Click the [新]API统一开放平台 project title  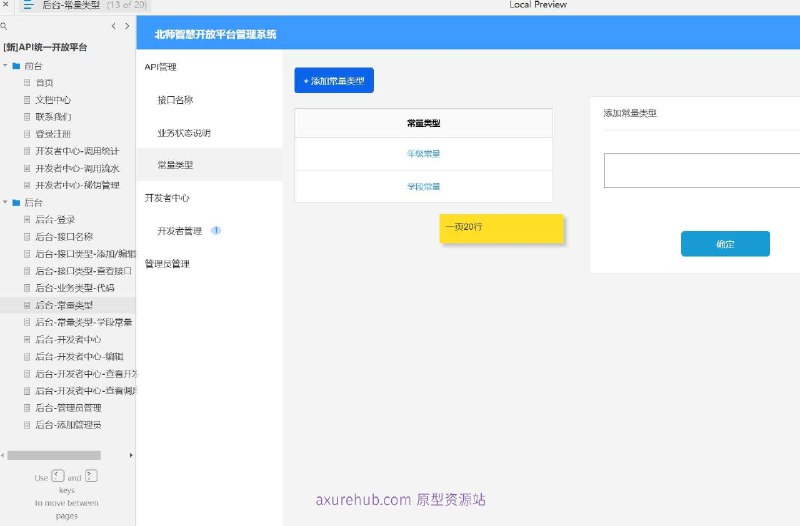click(x=45, y=47)
